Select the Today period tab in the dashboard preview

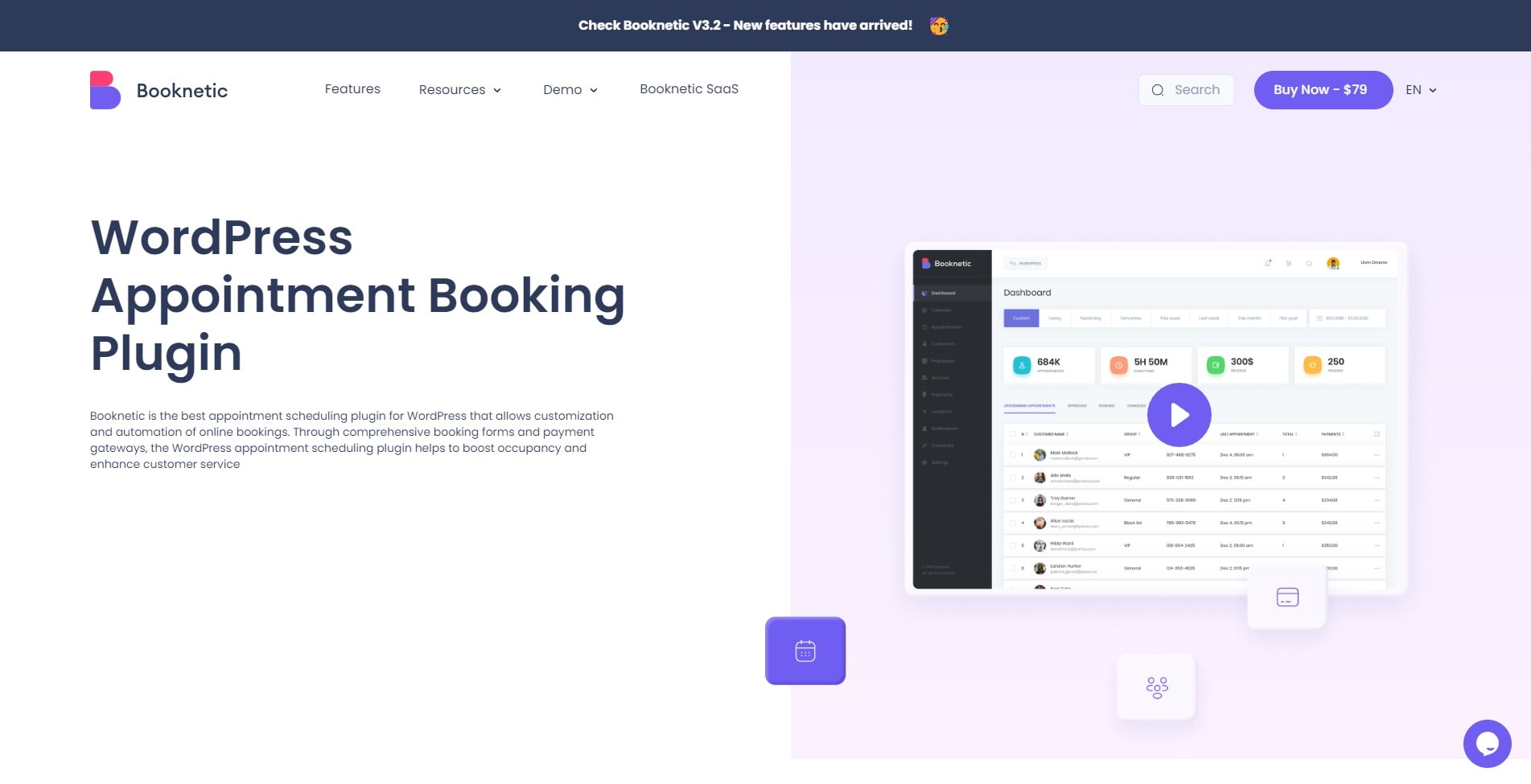[1055, 318]
